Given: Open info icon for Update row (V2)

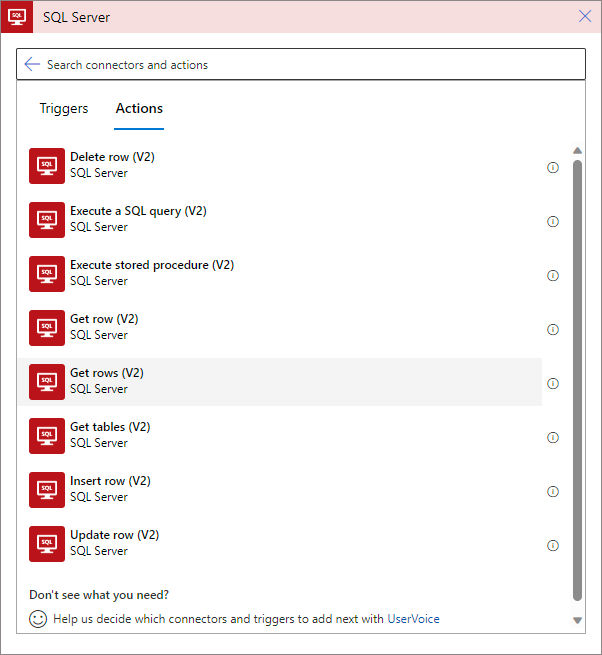Looking at the screenshot, I should click(553, 545).
